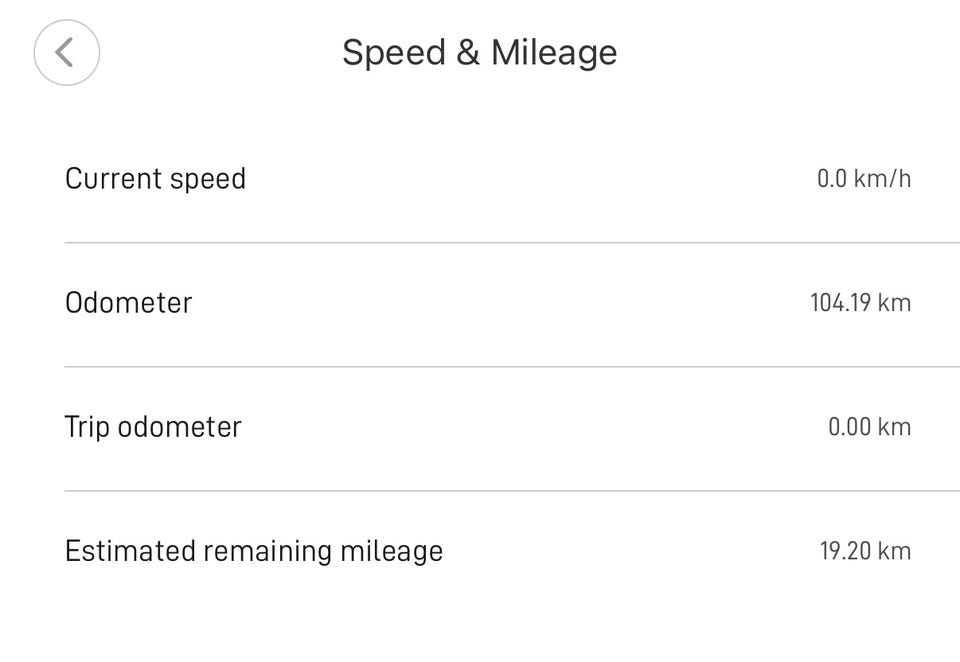Click the Speed & Mileage page title

pos(479,52)
